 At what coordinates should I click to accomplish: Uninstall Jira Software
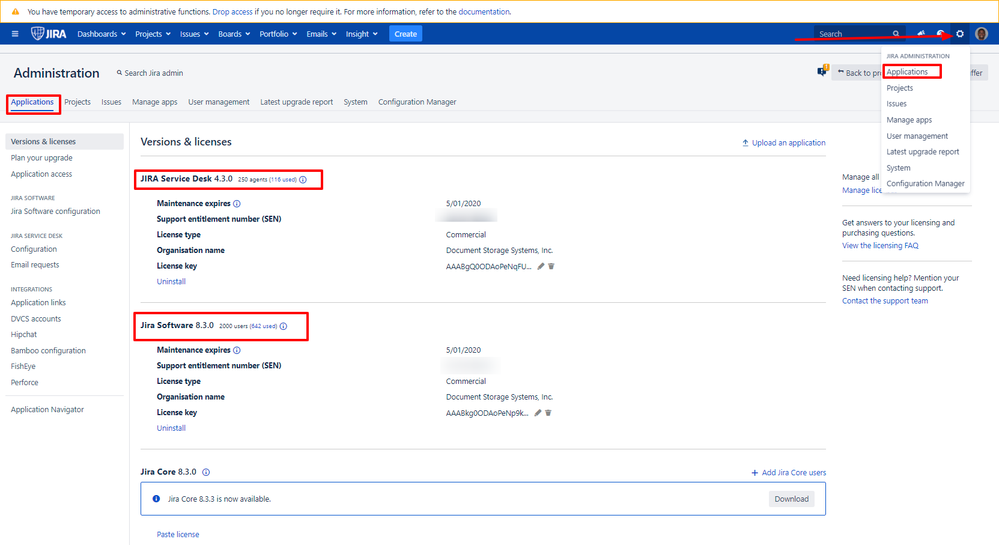click(x=171, y=428)
